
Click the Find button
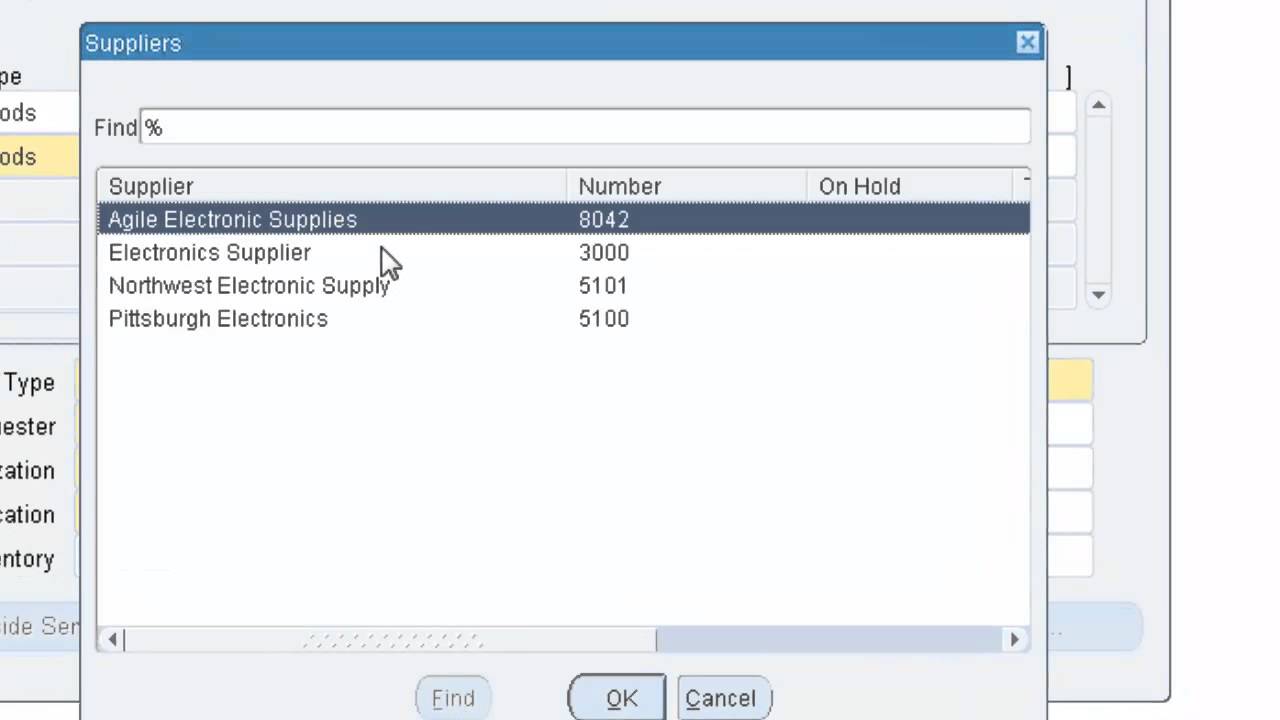pyautogui.click(x=453, y=698)
